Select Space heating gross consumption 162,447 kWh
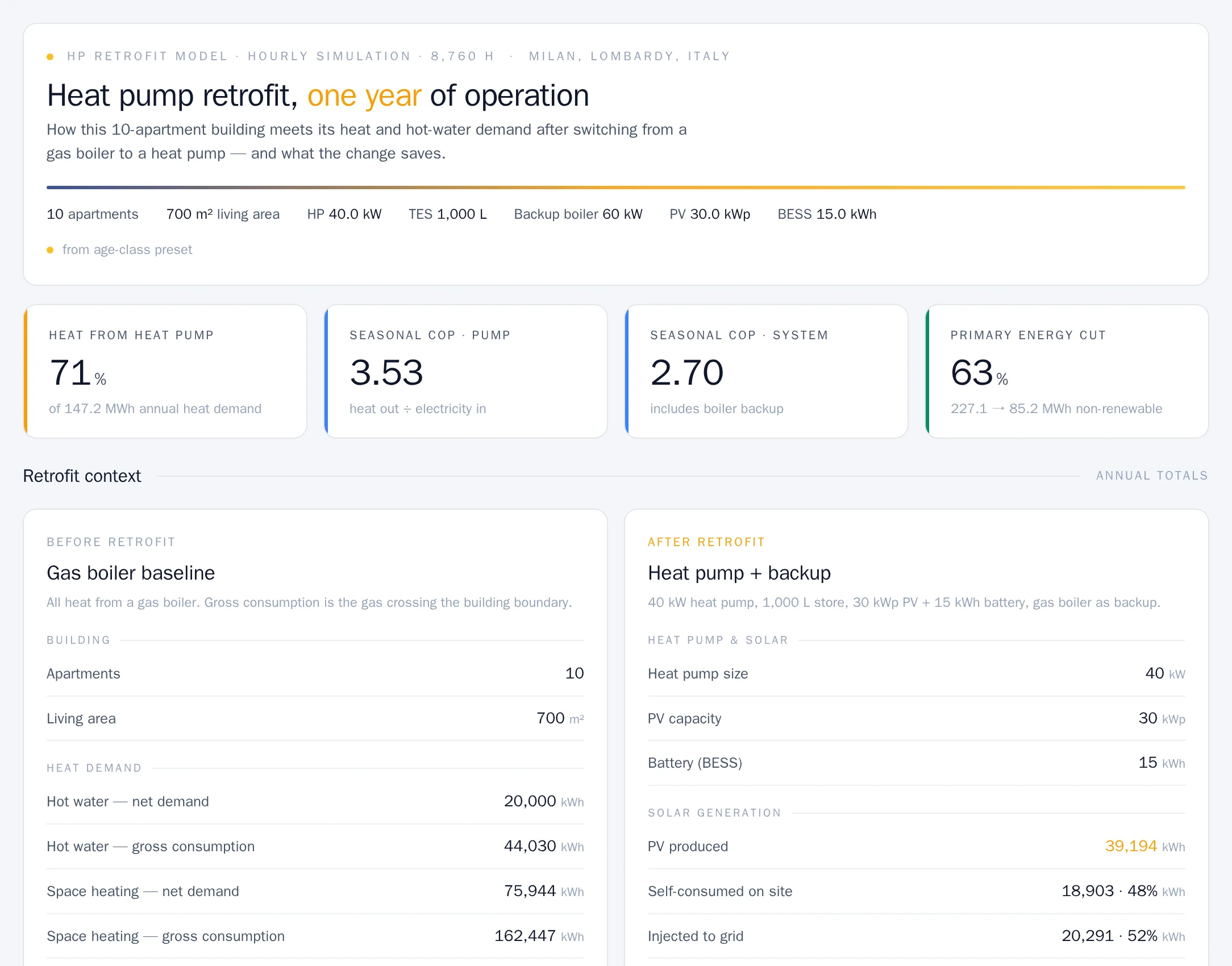1232x966 pixels. pyautogui.click(x=539, y=936)
